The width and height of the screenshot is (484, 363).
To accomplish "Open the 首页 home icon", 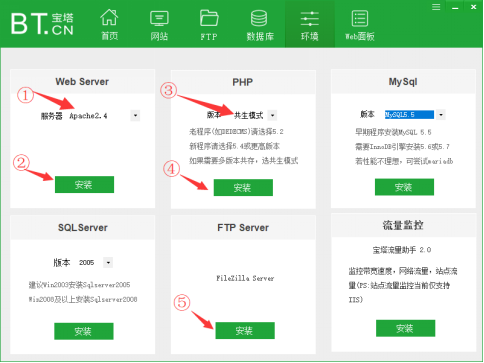I will pyautogui.click(x=109, y=18).
